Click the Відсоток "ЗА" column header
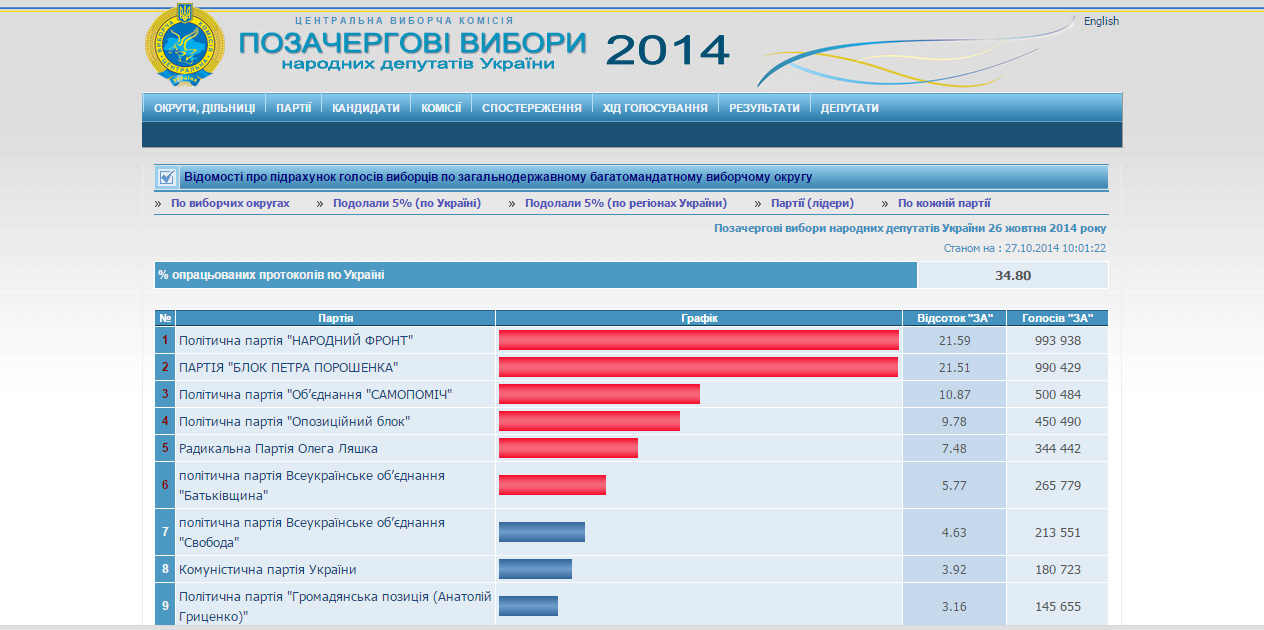This screenshot has width=1264, height=630. (x=954, y=318)
